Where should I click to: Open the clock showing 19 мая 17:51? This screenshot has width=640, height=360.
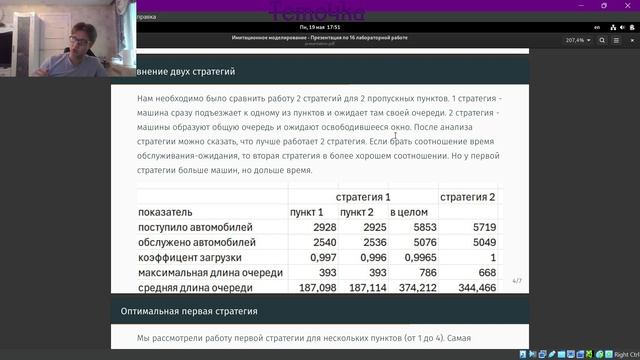(x=320, y=27)
